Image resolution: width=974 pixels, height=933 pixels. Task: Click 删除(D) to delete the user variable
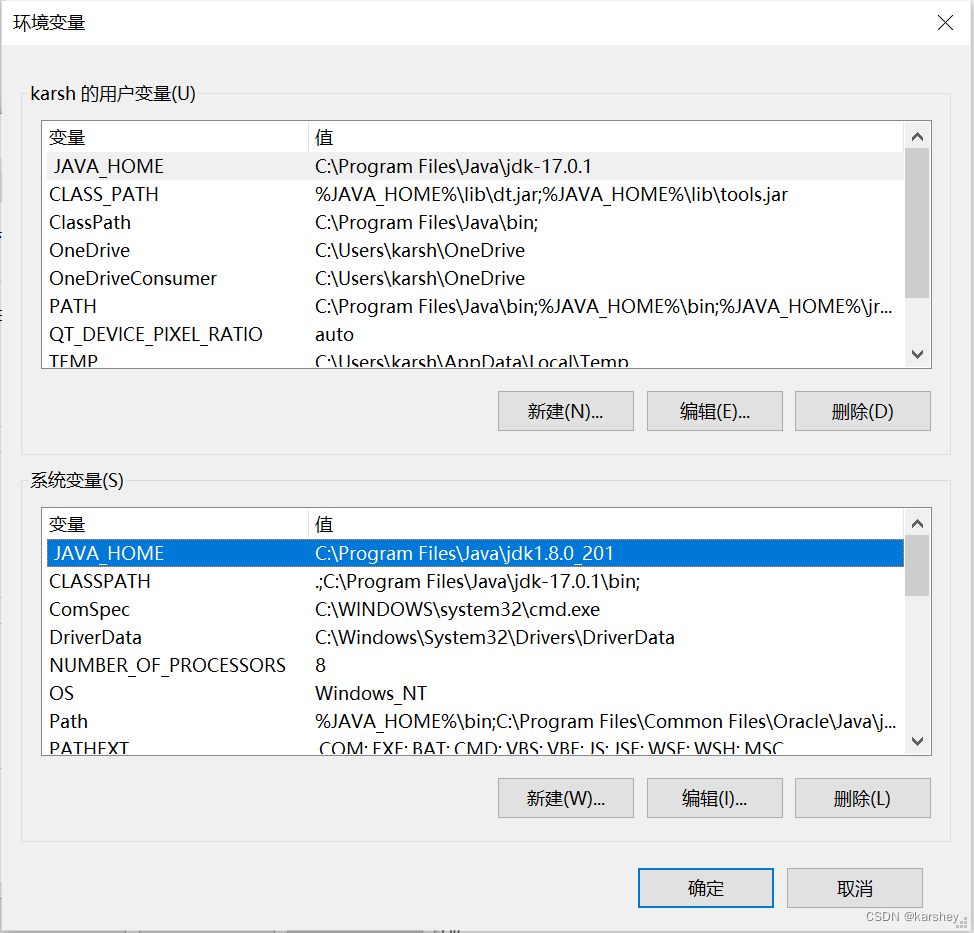click(x=862, y=411)
